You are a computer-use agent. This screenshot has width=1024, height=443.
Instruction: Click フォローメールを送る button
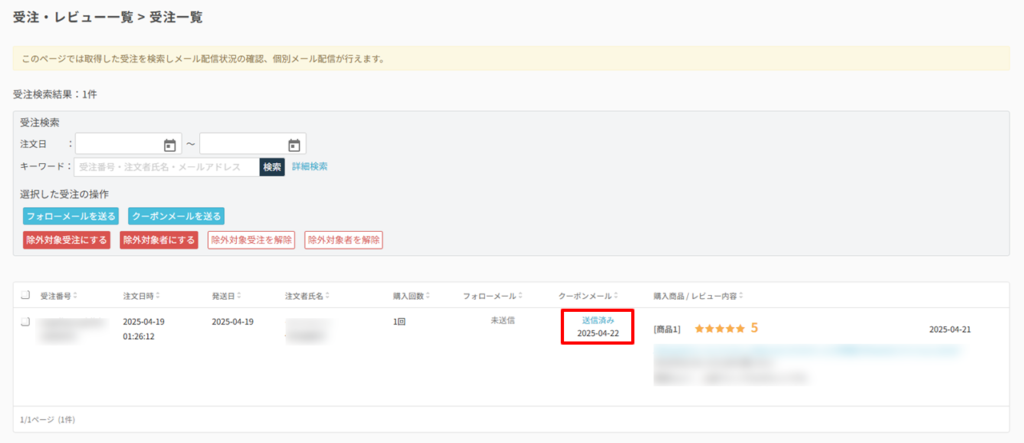coord(71,216)
